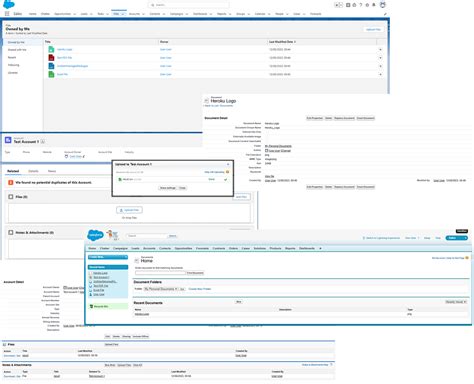Click the Documents Home page icon

click(136, 260)
